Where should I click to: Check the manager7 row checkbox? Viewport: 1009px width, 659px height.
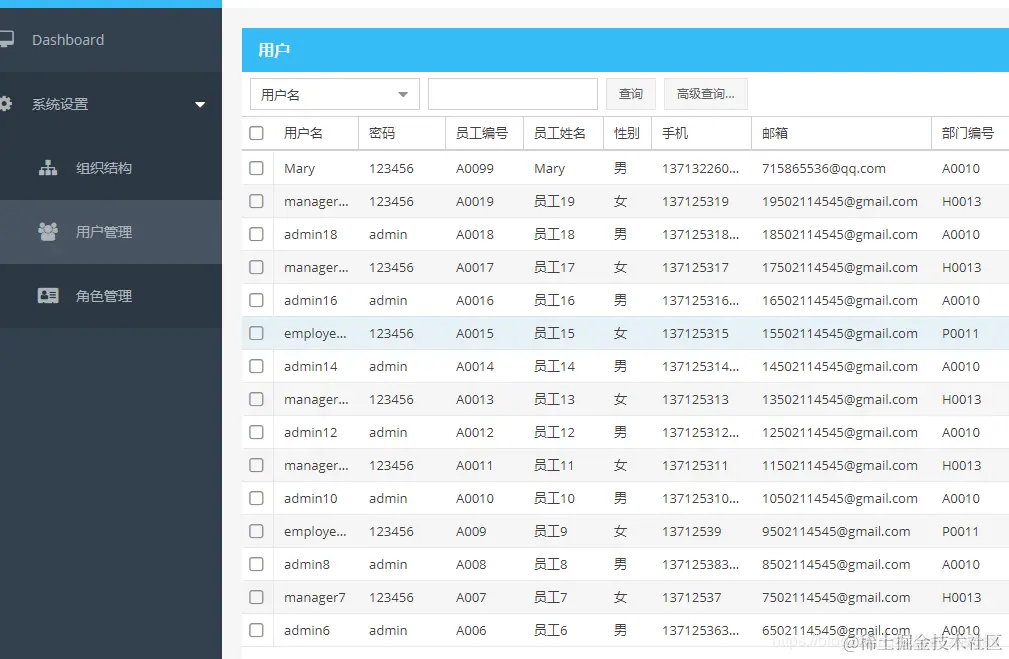[256, 597]
